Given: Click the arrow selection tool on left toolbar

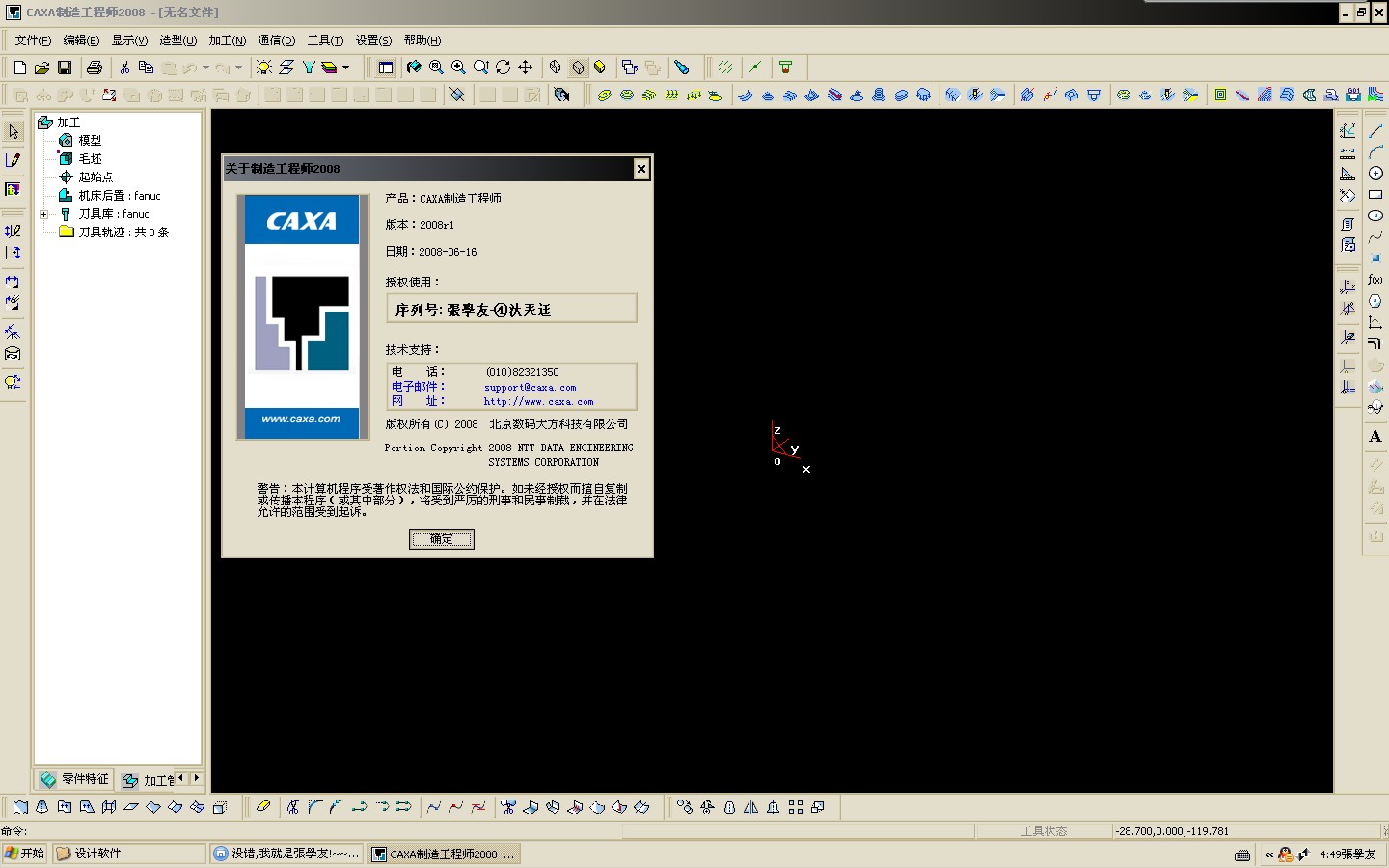Looking at the screenshot, I should coord(14,131).
